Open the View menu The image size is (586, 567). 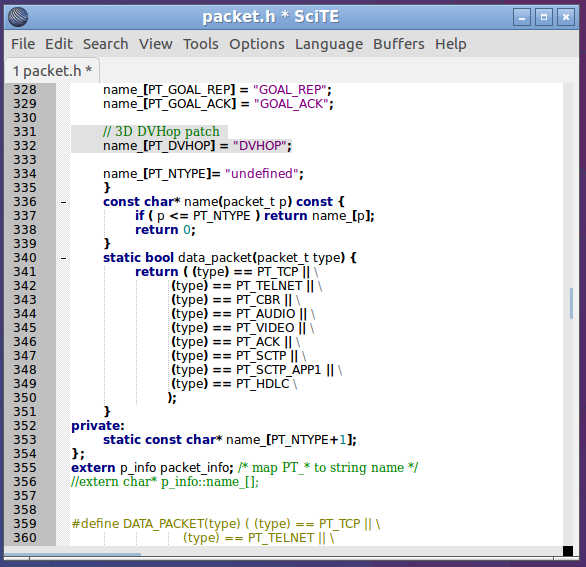[156, 44]
